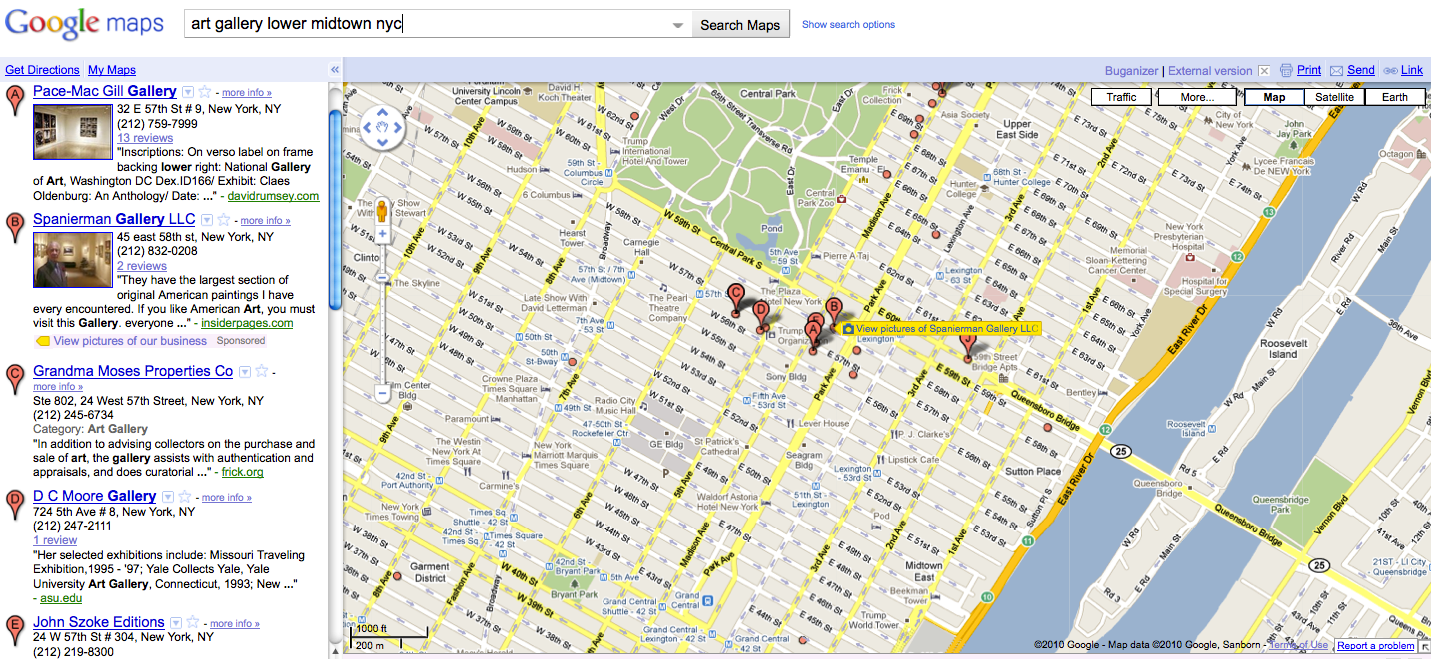Pick the Street View pegman icon
Viewport: 1431px width, 659px height.
382,210
